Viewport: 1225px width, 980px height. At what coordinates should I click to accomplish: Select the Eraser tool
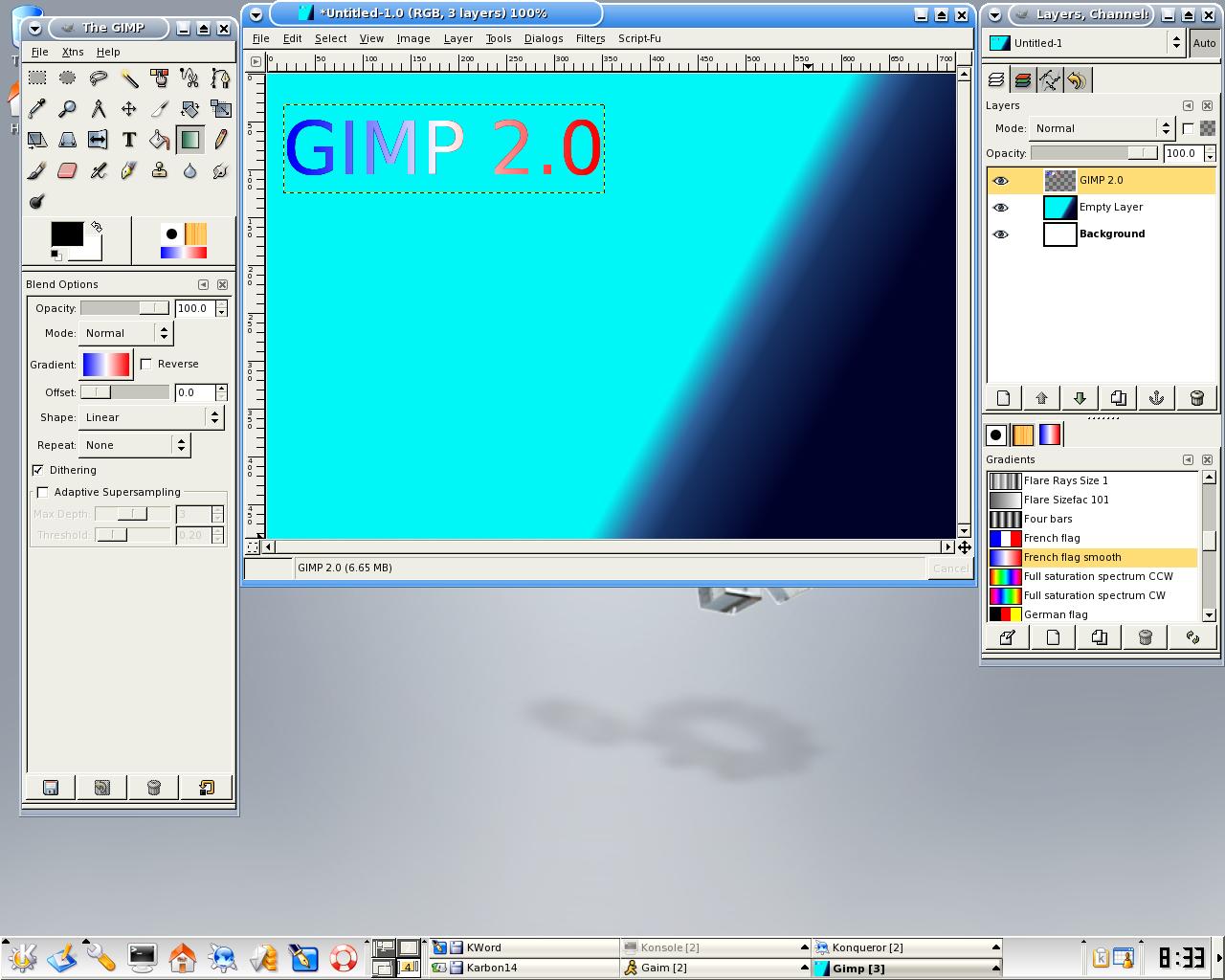tap(68, 170)
